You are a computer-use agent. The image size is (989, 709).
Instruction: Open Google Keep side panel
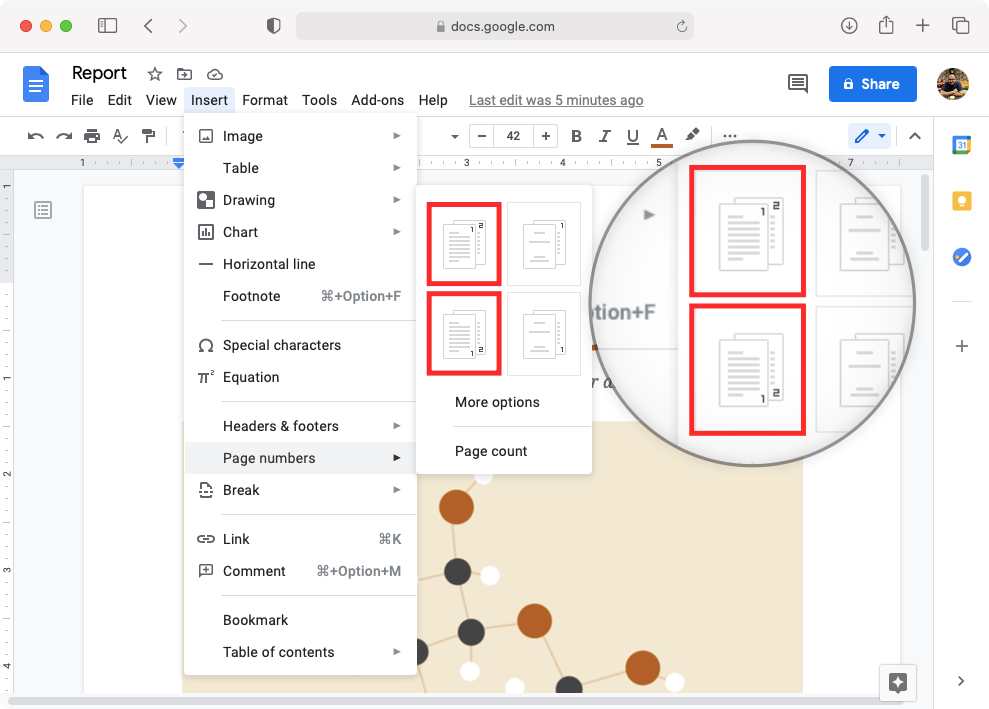coord(961,201)
